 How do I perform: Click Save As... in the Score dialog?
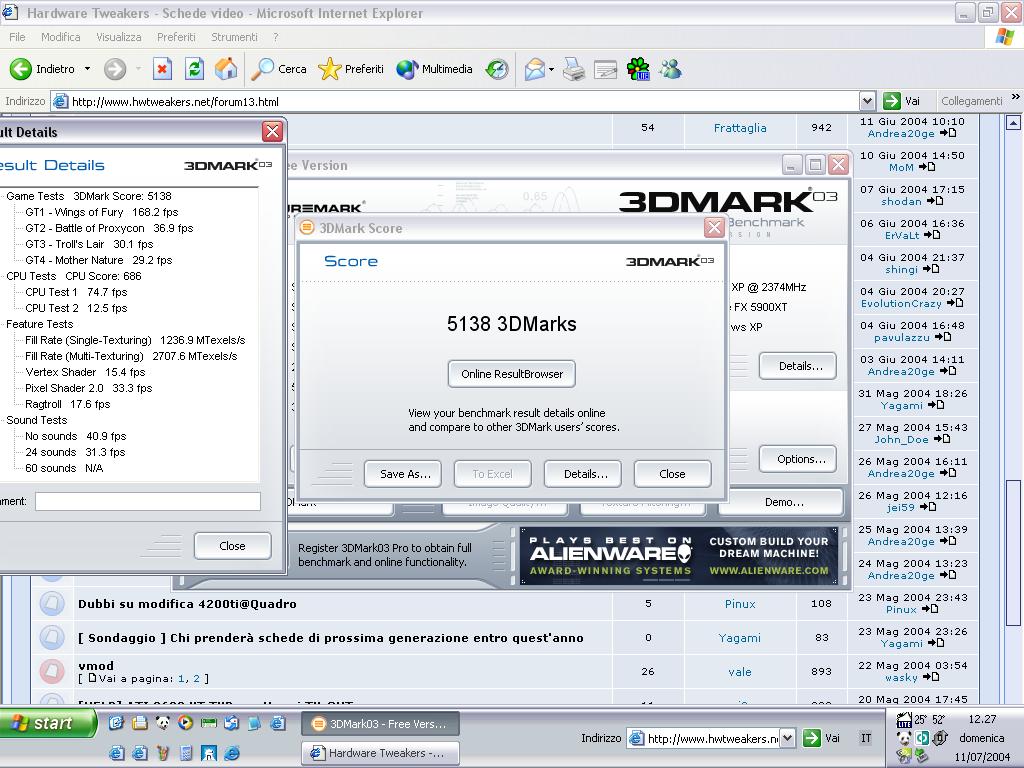tap(403, 474)
